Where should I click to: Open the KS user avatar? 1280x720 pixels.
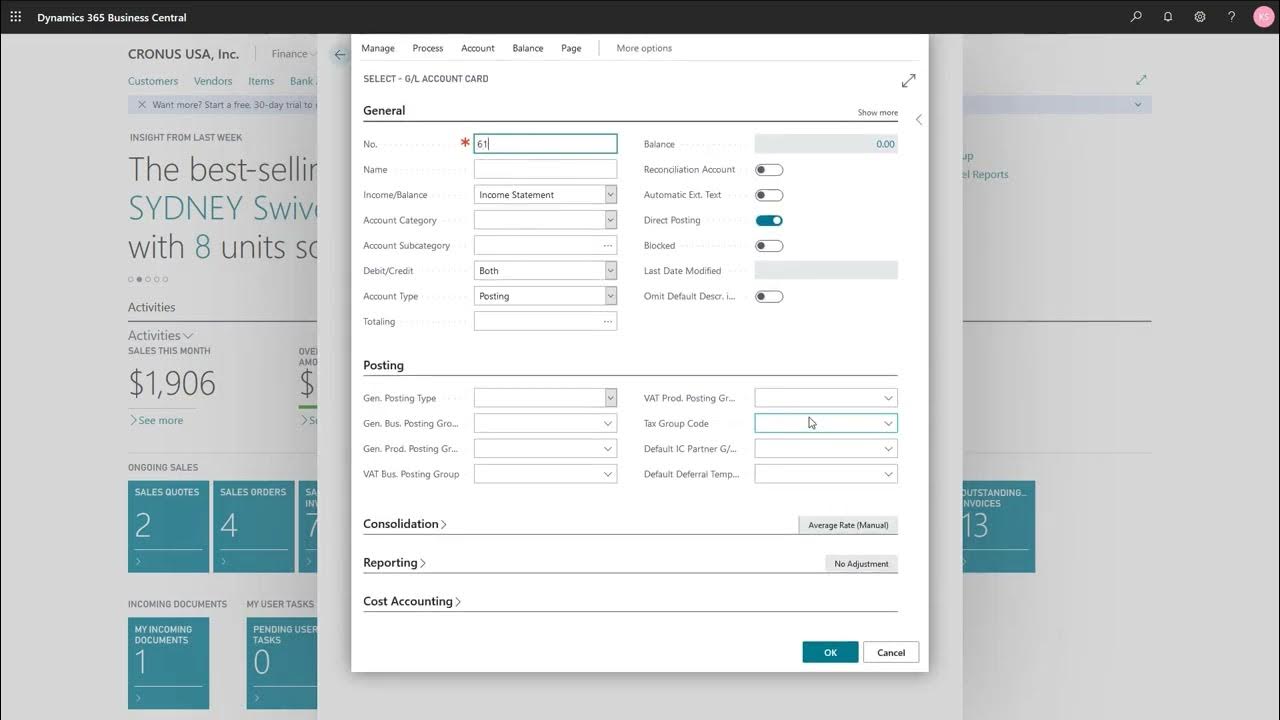[1264, 17]
